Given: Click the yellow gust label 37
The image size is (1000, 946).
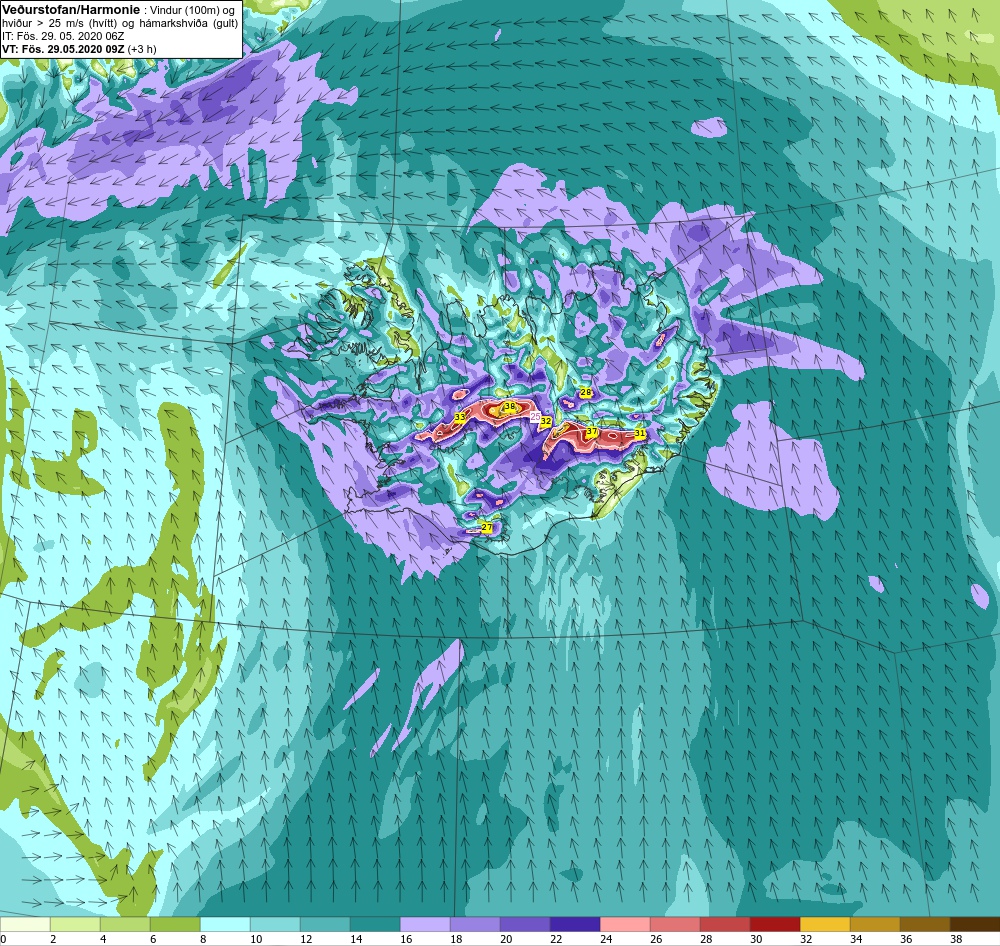Looking at the screenshot, I should coord(592,432).
